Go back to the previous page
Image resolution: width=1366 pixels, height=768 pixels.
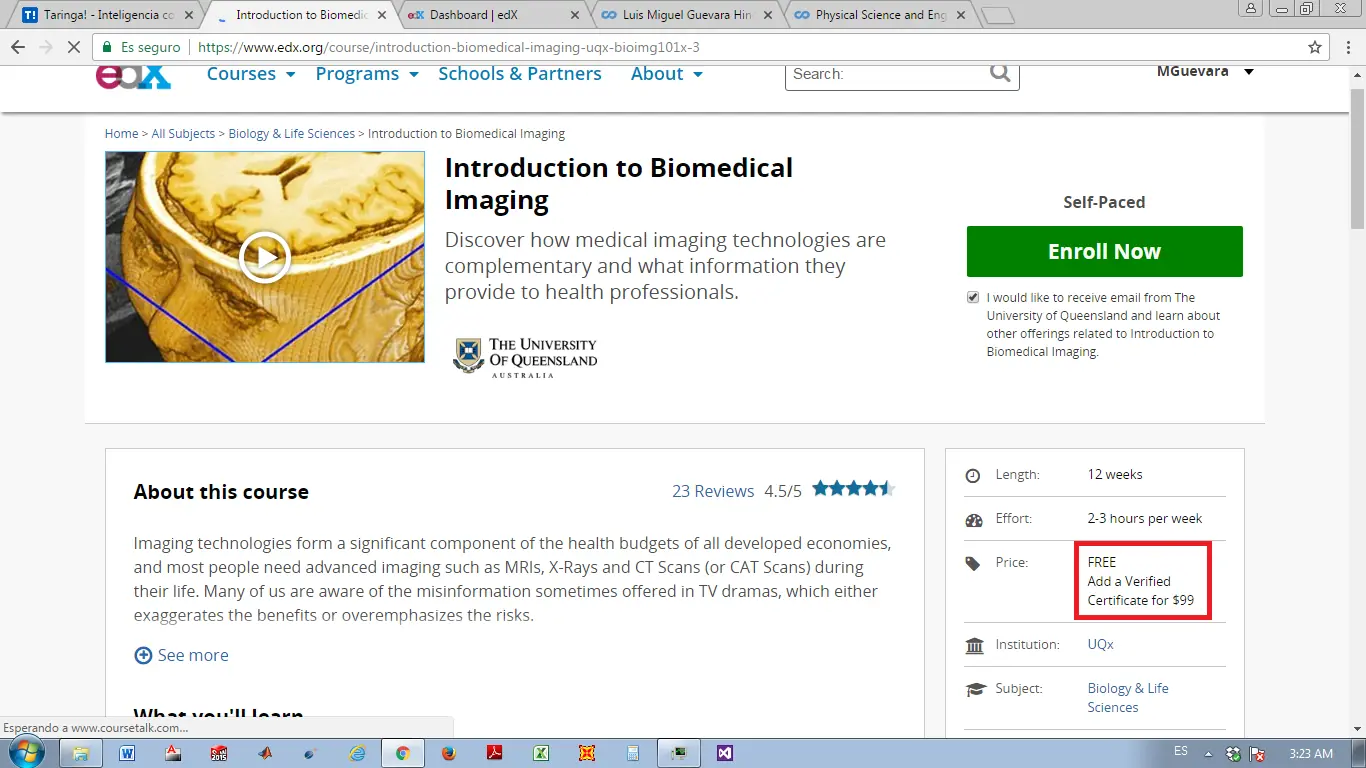coord(18,47)
